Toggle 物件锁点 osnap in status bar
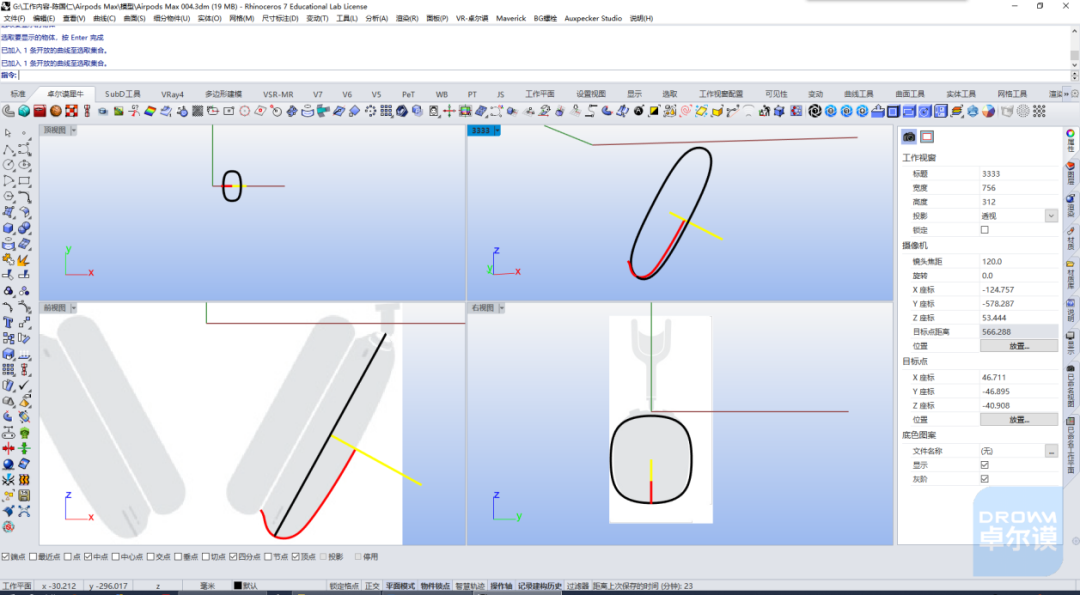1080x595 pixels. coord(435,586)
